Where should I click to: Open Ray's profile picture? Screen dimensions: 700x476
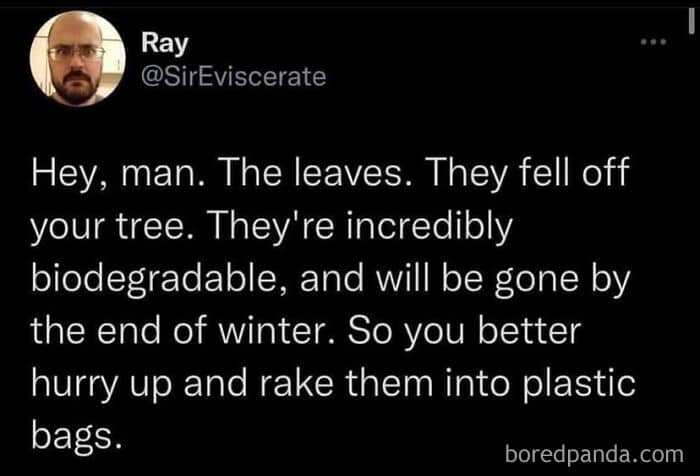click(78, 58)
